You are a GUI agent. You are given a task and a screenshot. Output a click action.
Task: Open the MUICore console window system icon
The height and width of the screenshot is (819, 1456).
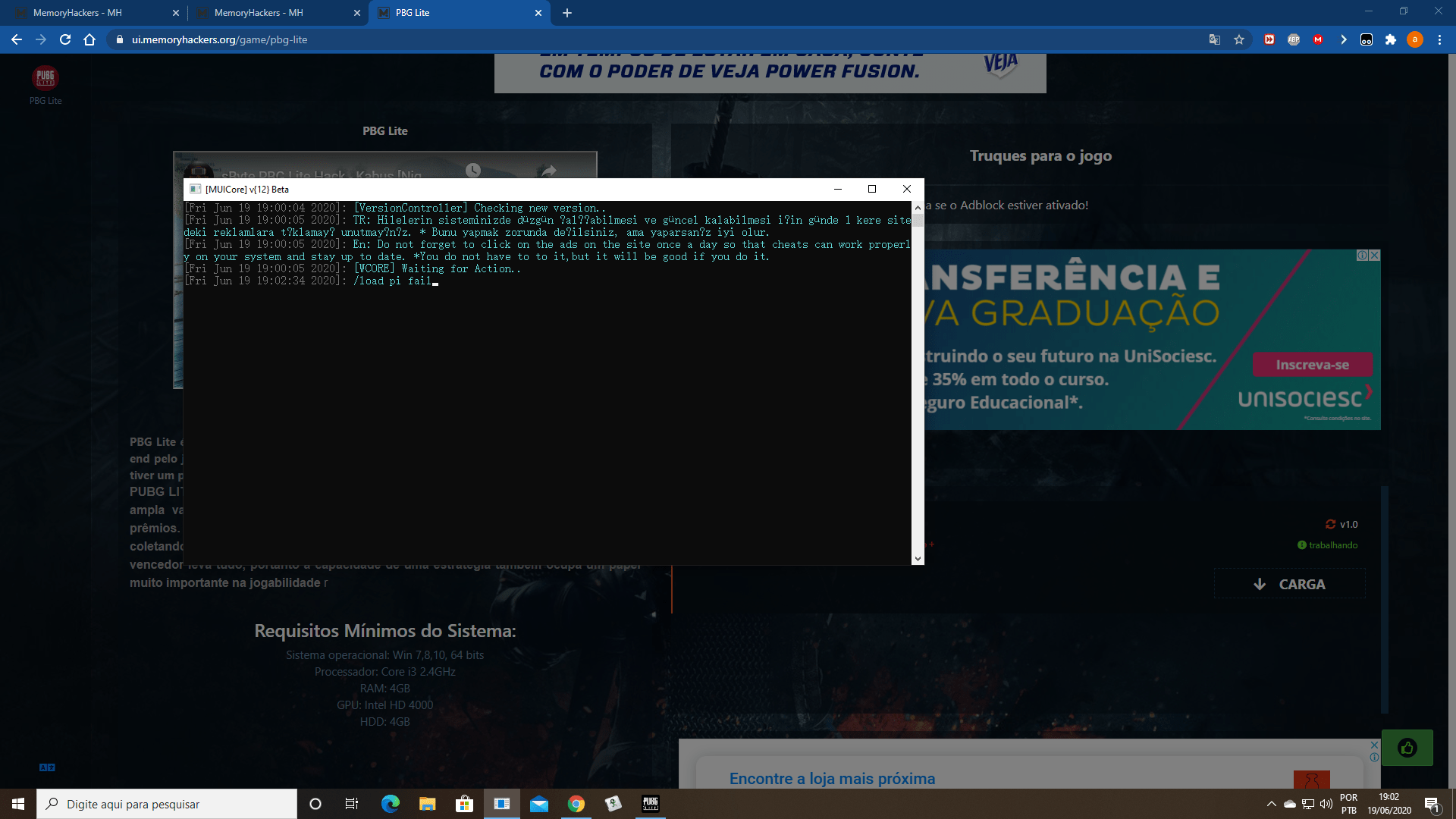tap(195, 189)
